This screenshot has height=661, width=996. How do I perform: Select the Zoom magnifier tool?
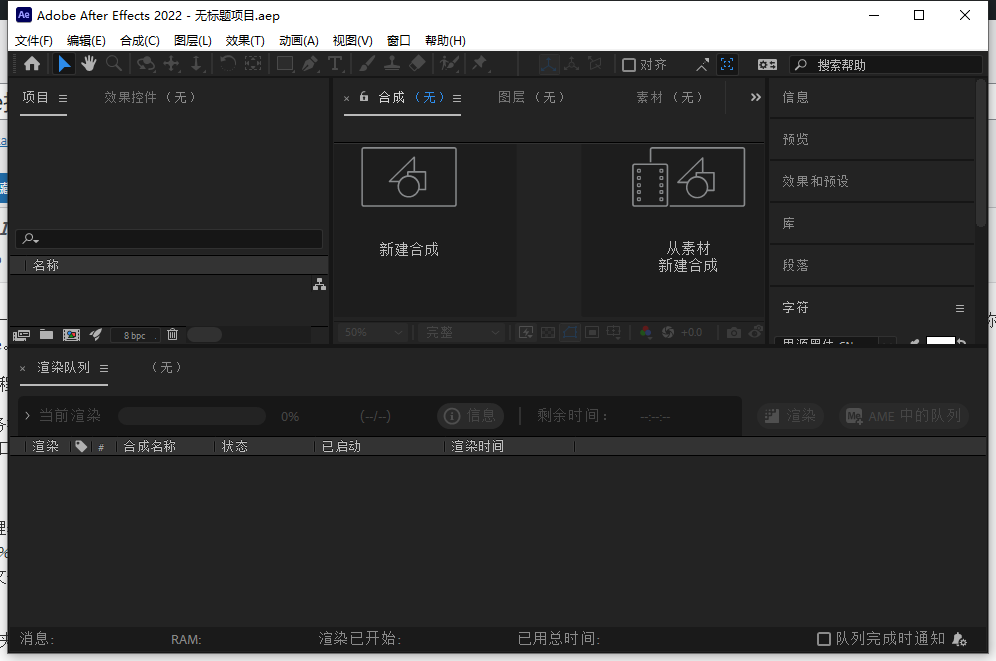(114, 63)
